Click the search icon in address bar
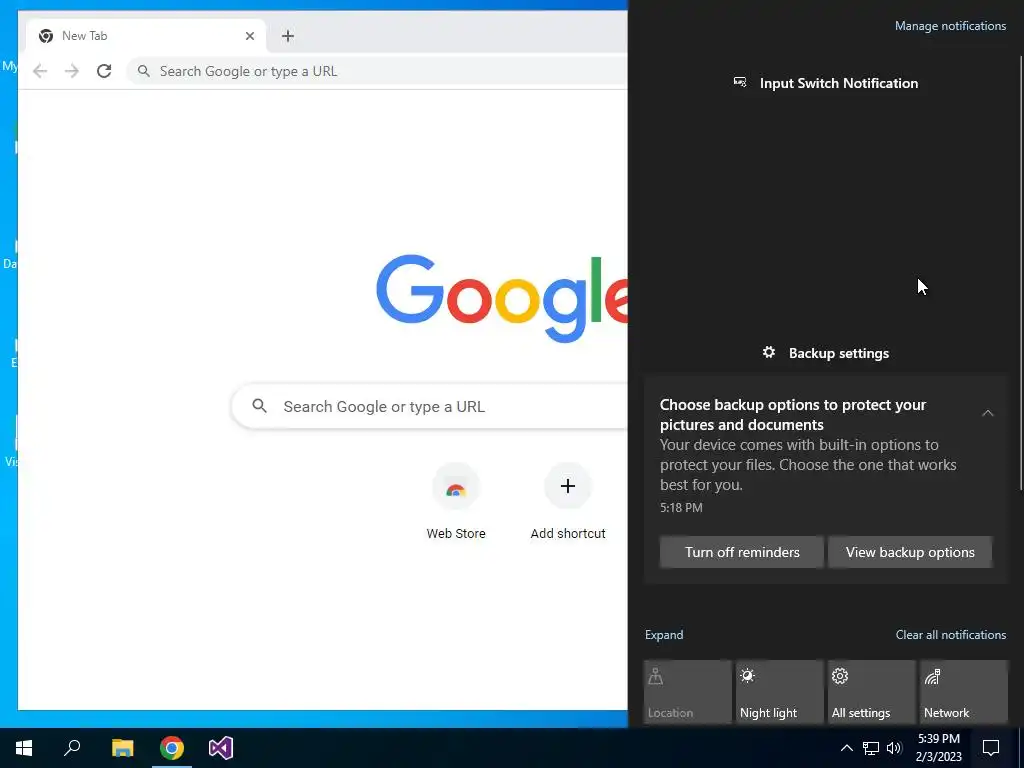 click(x=144, y=71)
